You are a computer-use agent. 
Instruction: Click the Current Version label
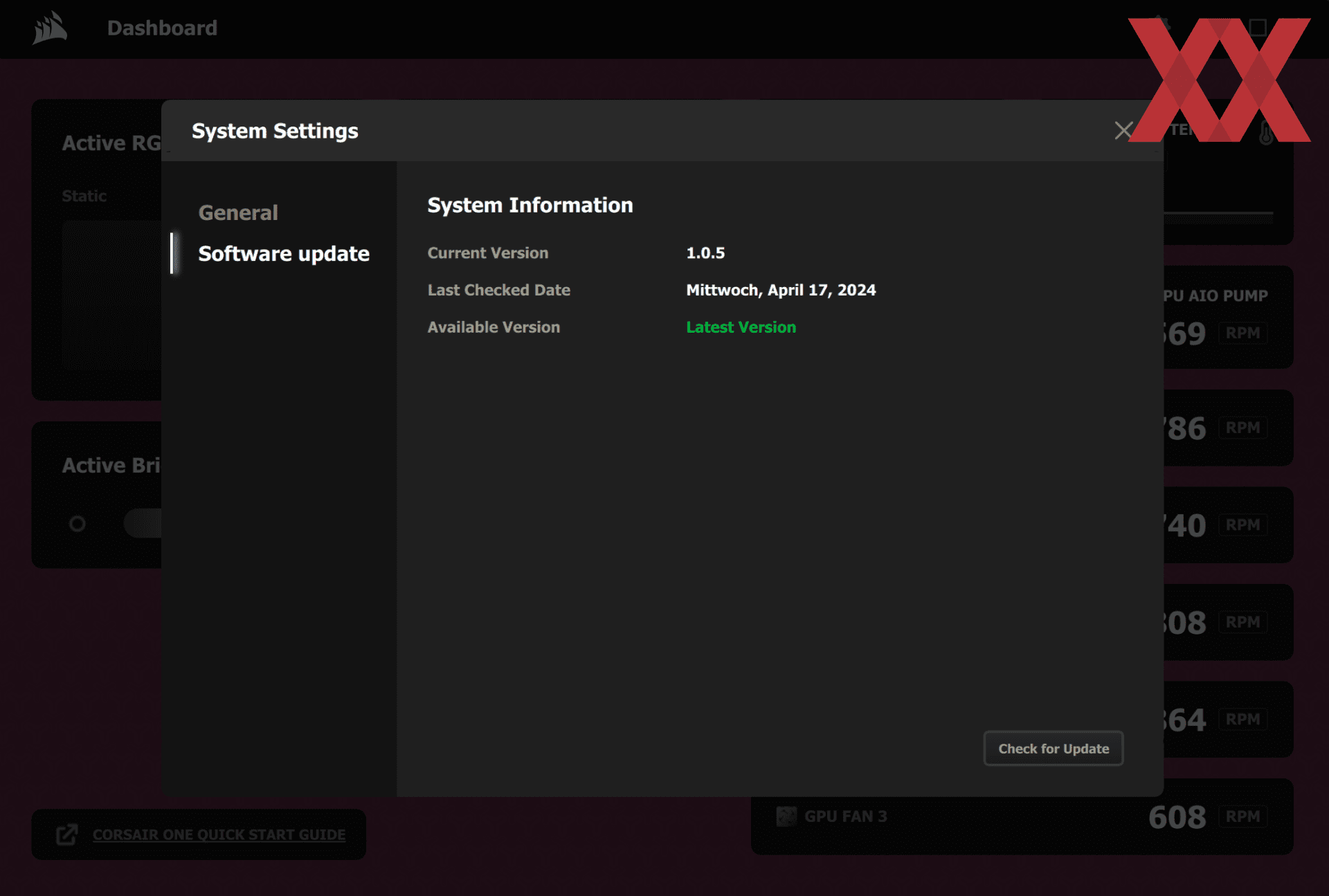[x=487, y=253]
